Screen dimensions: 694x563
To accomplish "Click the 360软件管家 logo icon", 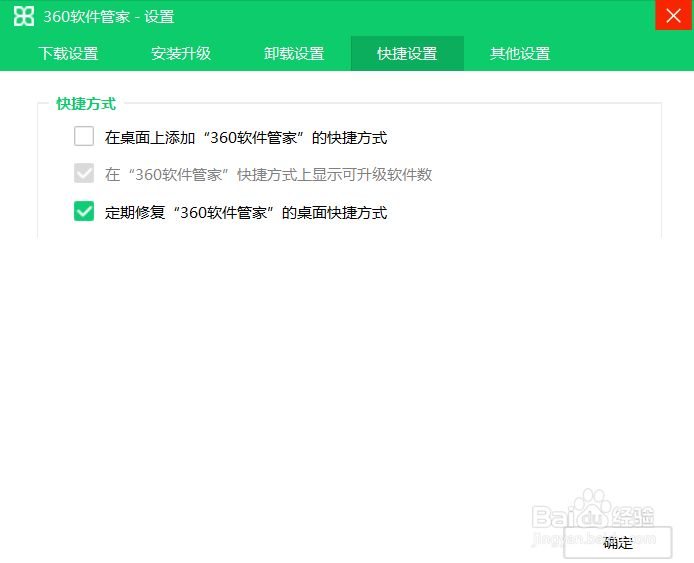I will [23, 16].
